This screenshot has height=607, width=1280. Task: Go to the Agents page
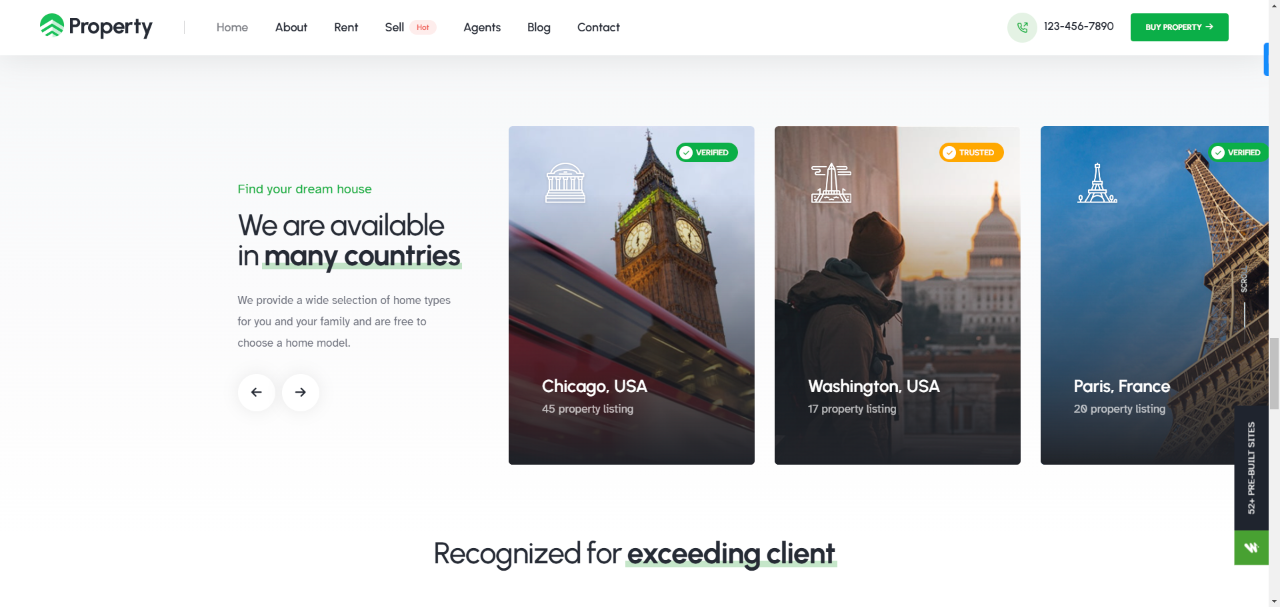(x=482, y=27)
